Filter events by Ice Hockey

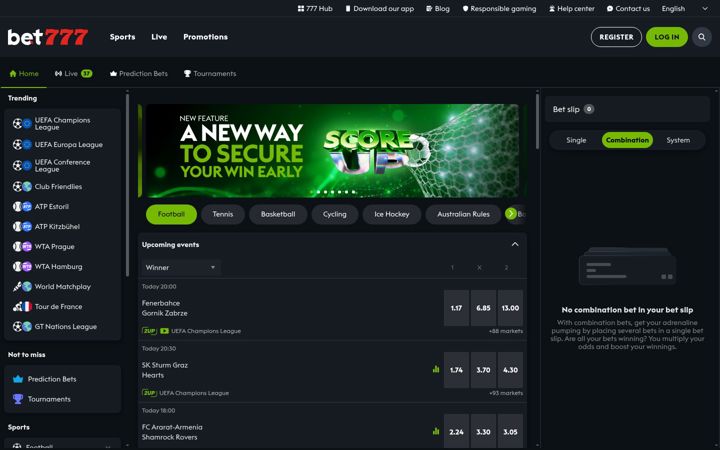click(392, 214)
